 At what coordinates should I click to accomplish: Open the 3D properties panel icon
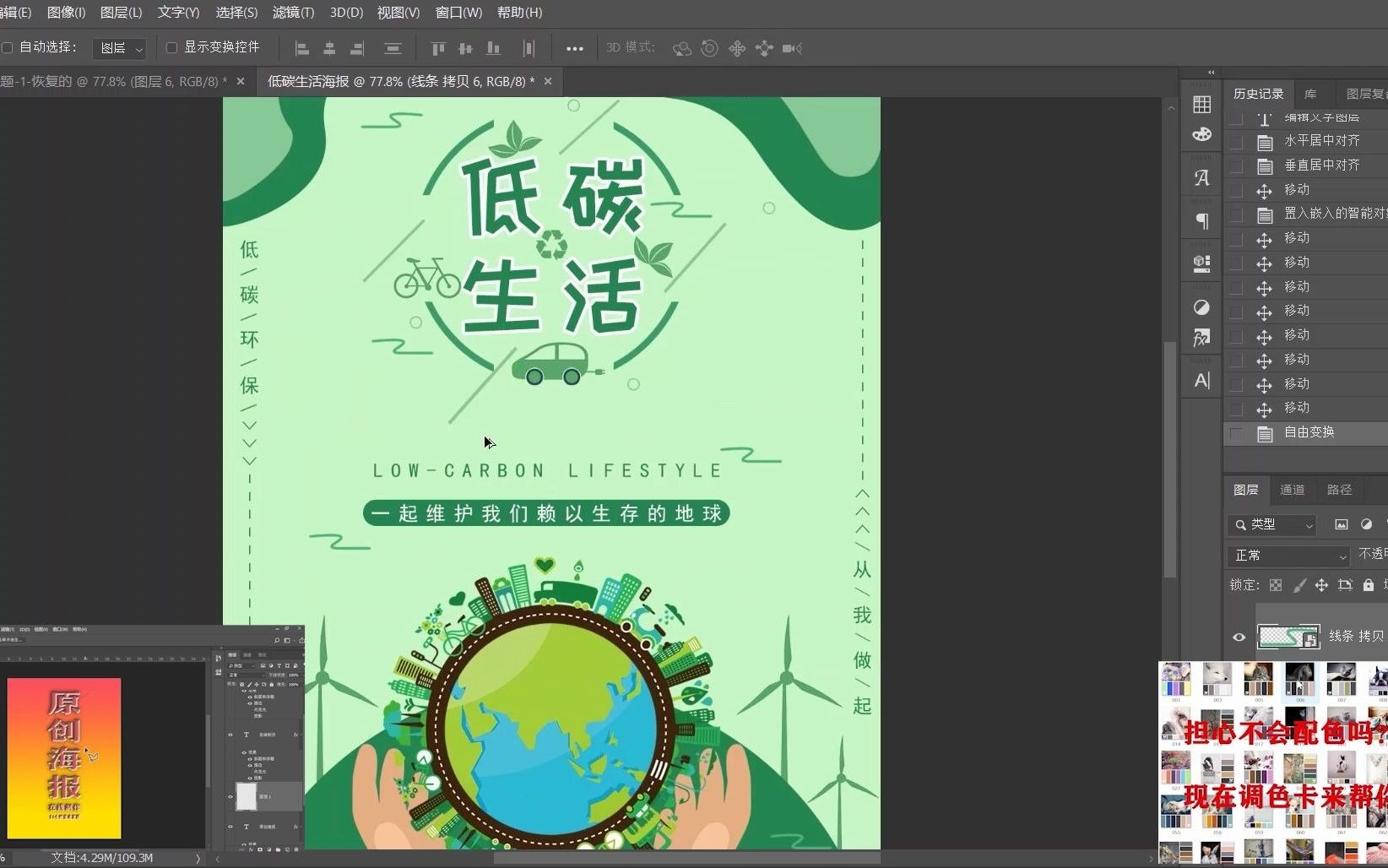coord(1201,263)
